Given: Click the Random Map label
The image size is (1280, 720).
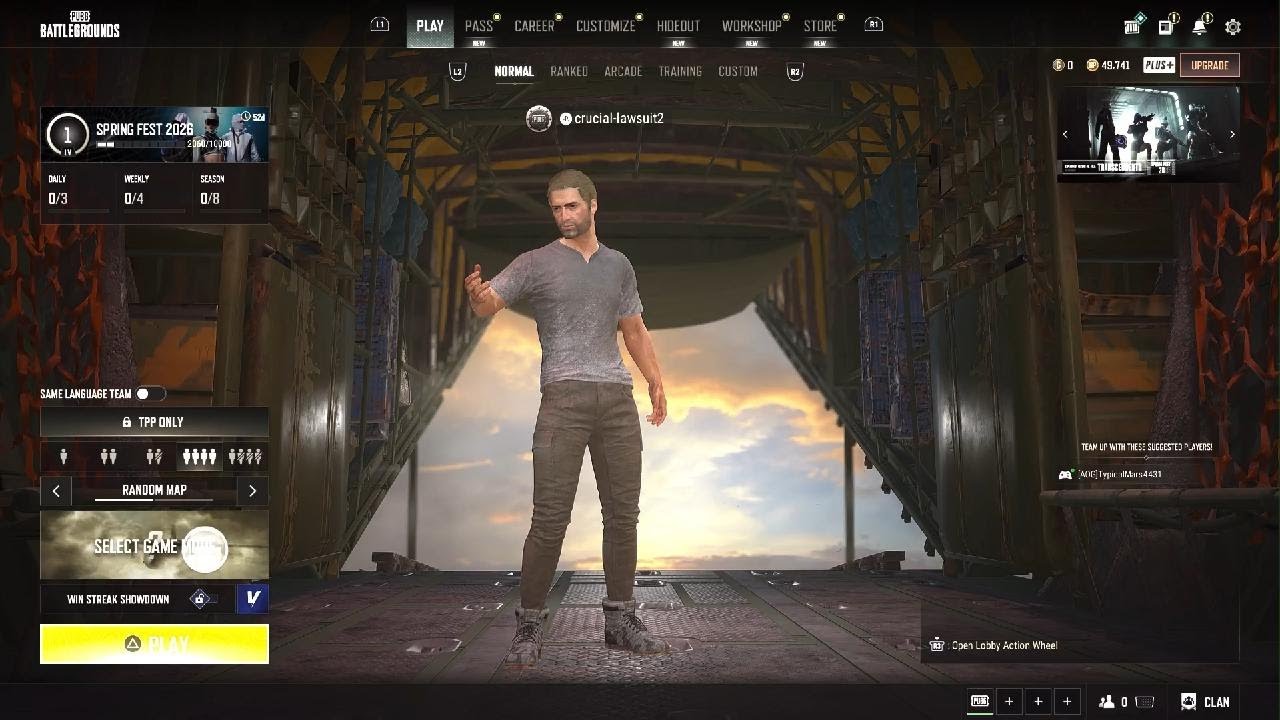Looking at the screenshot, I should coord(154,491).
